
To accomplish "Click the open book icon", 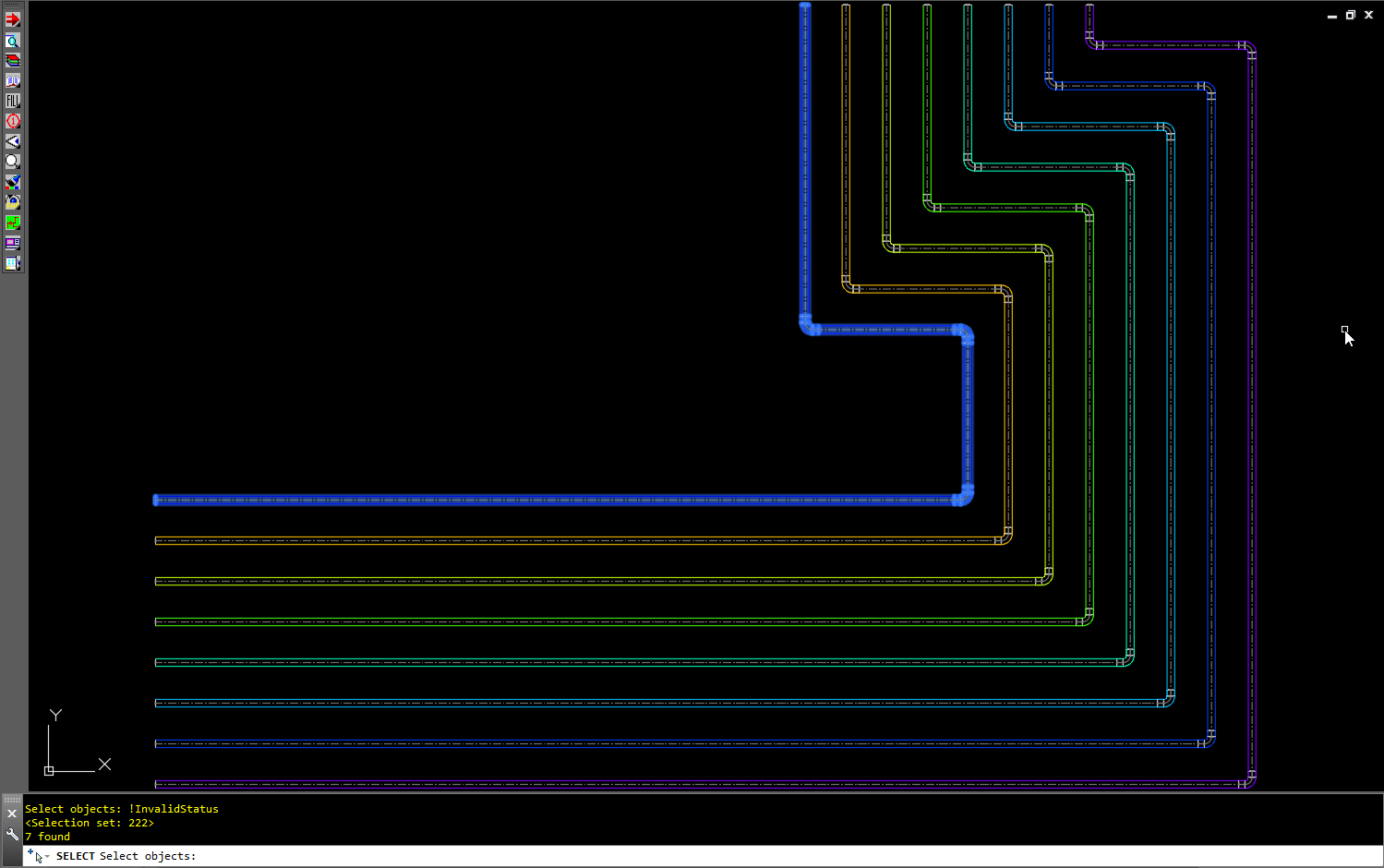I will [x=13, y=80].
